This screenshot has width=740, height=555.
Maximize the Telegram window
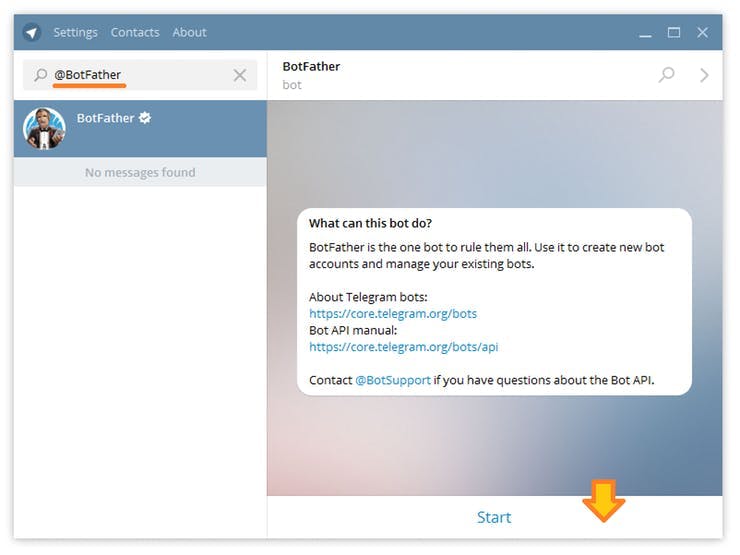click(674, 33)
